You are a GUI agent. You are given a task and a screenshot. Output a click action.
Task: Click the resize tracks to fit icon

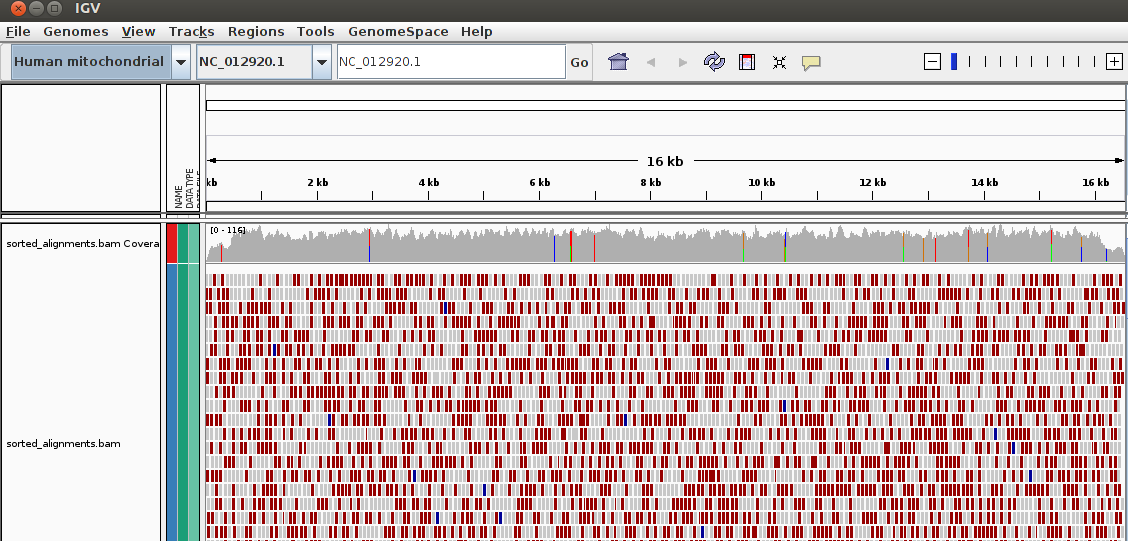(x=779, y=62)
